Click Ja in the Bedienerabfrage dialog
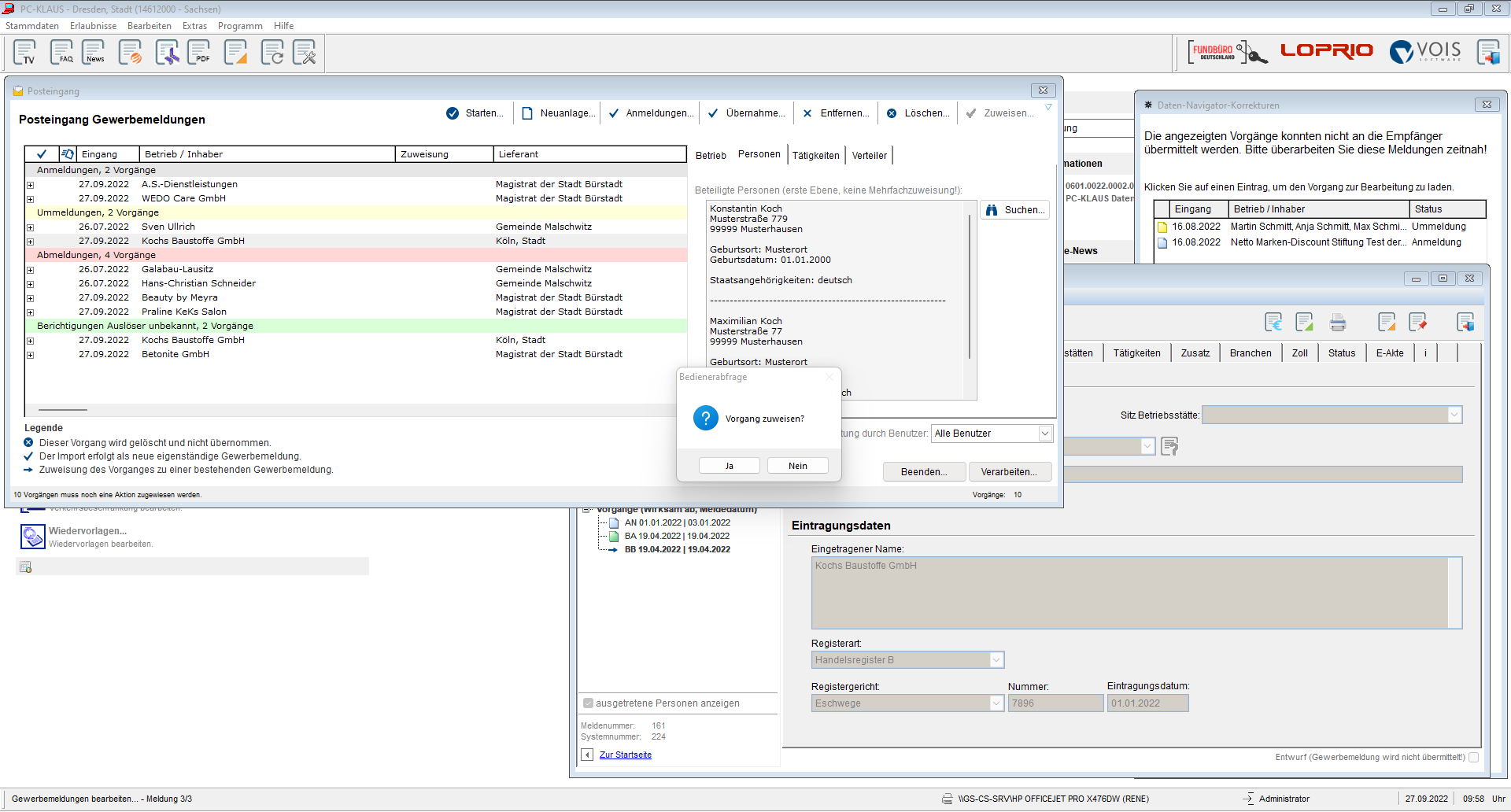The width and height of the screenshot is (1511, 812). 729,466
